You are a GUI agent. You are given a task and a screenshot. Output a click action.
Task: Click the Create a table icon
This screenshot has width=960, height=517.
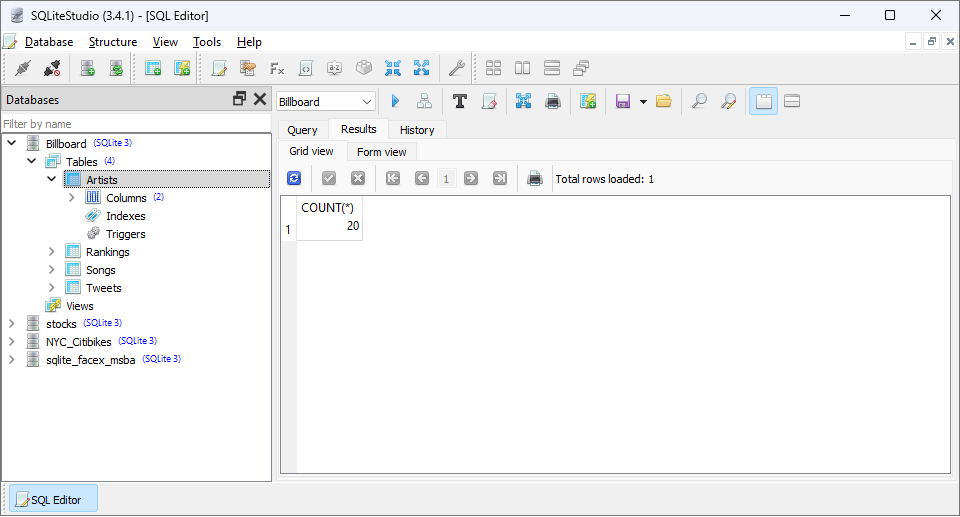(153, 68)
